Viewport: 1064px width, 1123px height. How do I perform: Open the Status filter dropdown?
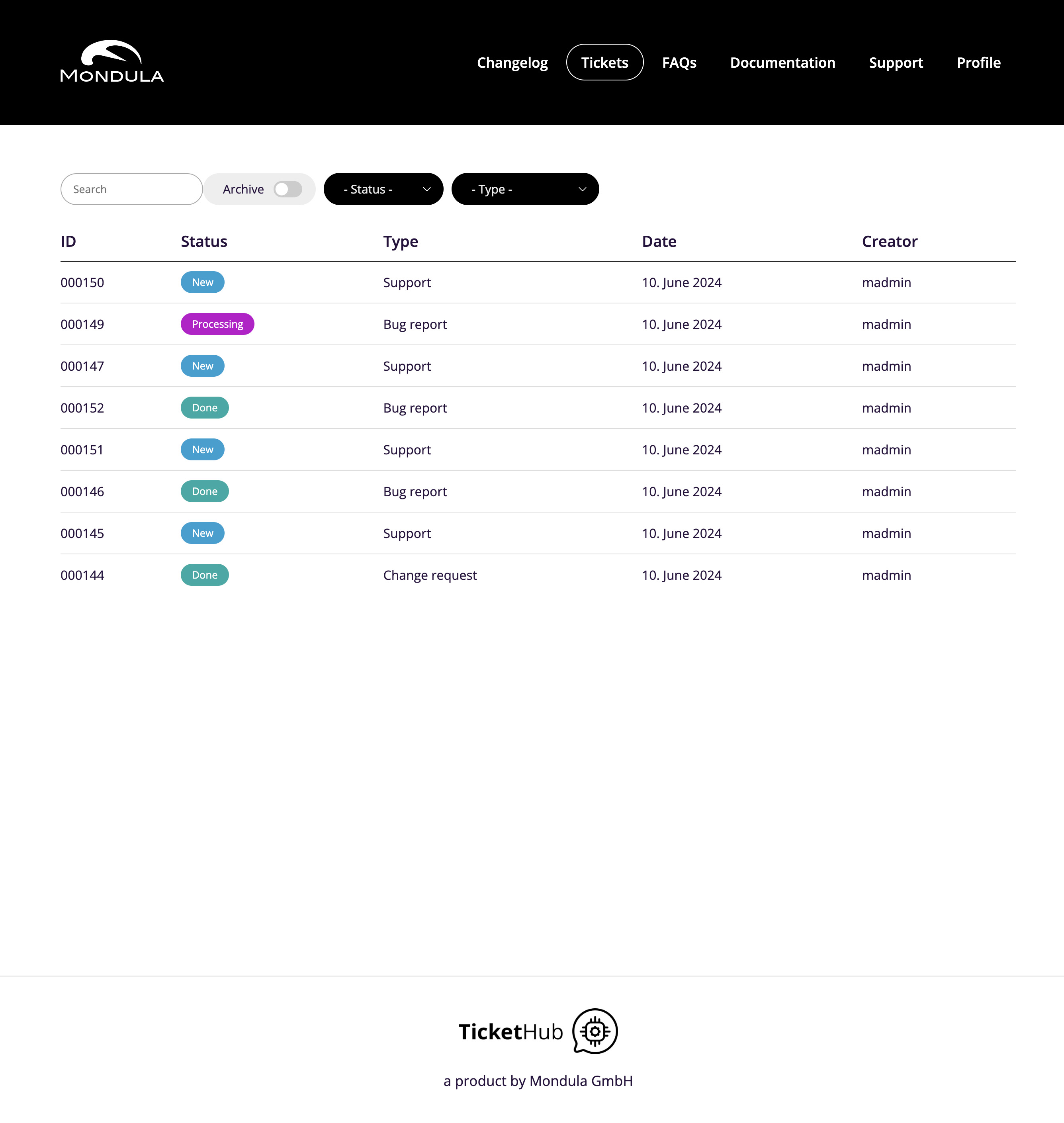[383, 190]
